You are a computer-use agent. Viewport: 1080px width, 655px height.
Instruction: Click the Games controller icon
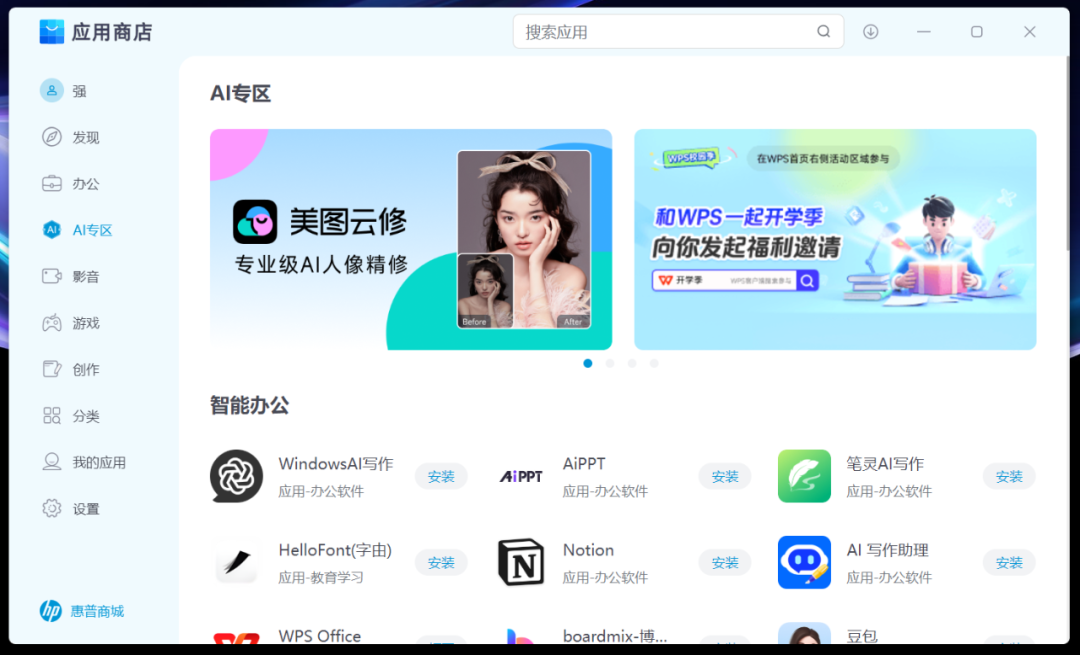[52, 323]
